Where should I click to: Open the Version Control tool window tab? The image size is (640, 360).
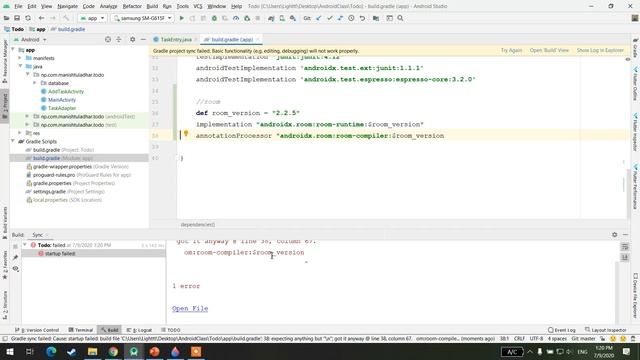coord(37,330)
